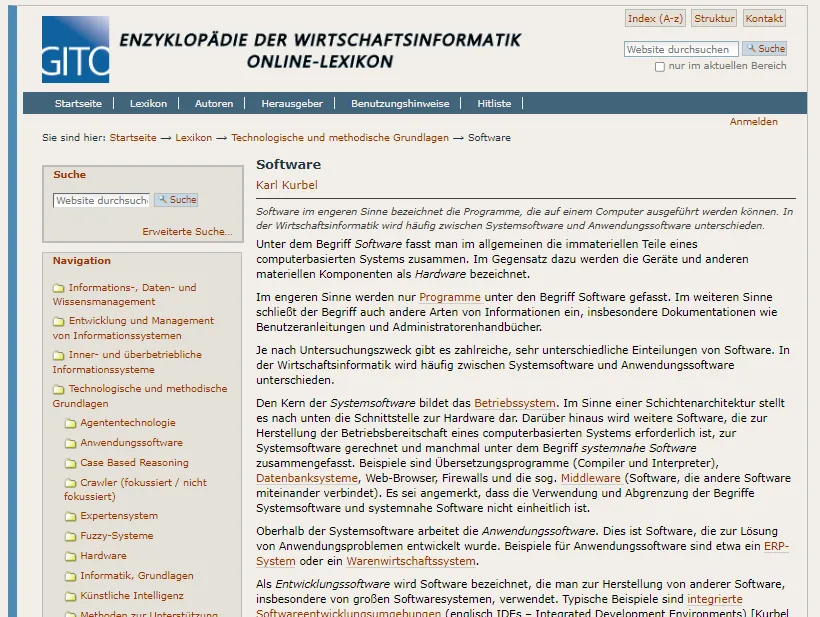Click author link Karl Kurbel

click(x=287, y=185)
